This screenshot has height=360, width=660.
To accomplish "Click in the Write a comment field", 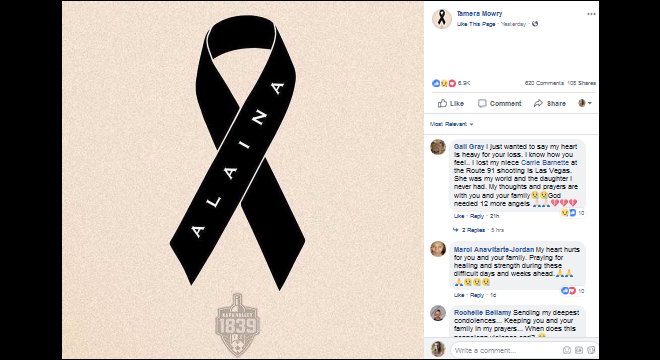I will pyautogui.click(x=505, y=350).
